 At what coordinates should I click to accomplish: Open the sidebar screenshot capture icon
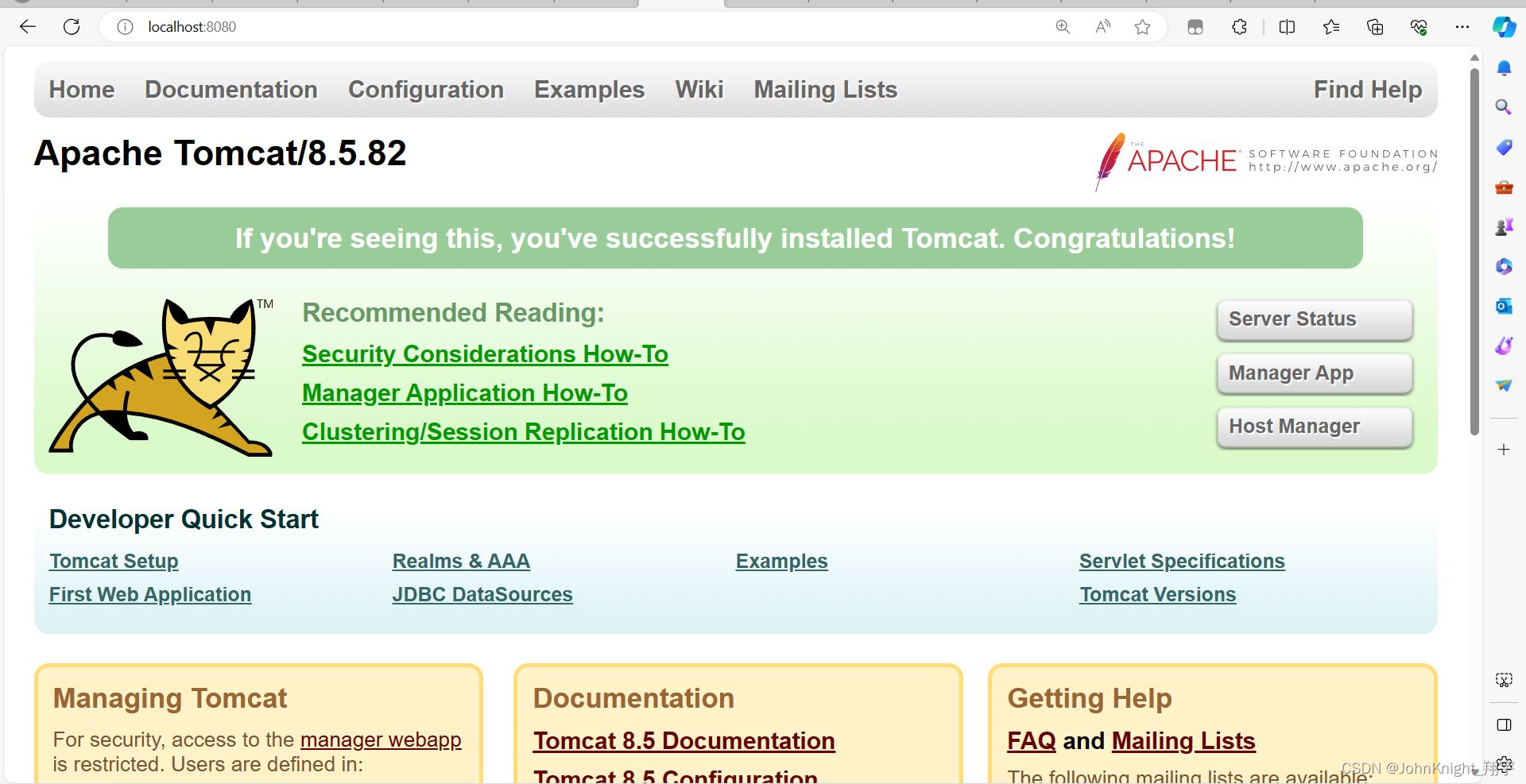click(x=1504, y=680)
